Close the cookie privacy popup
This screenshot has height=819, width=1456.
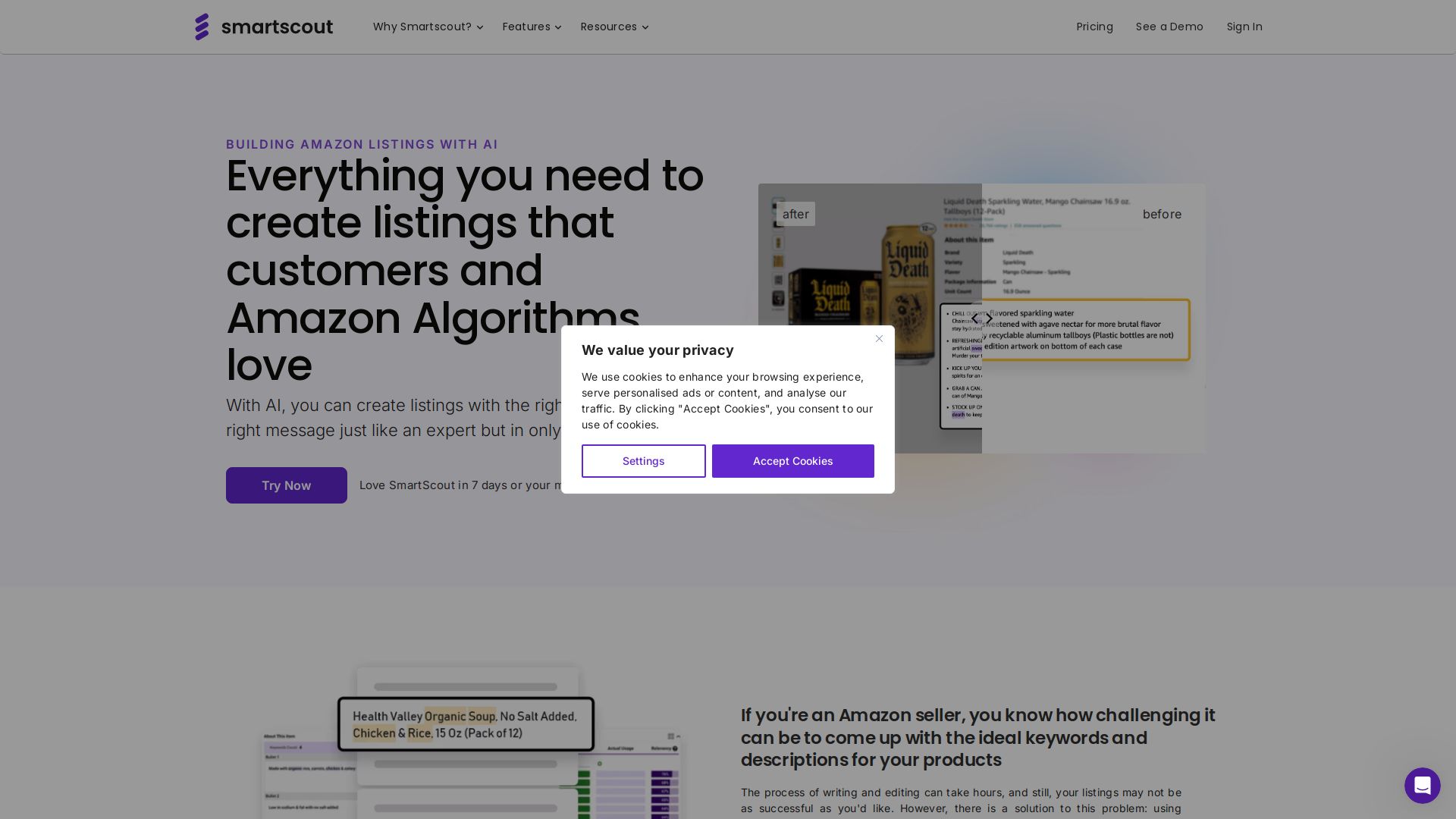(x=879, y=339)
